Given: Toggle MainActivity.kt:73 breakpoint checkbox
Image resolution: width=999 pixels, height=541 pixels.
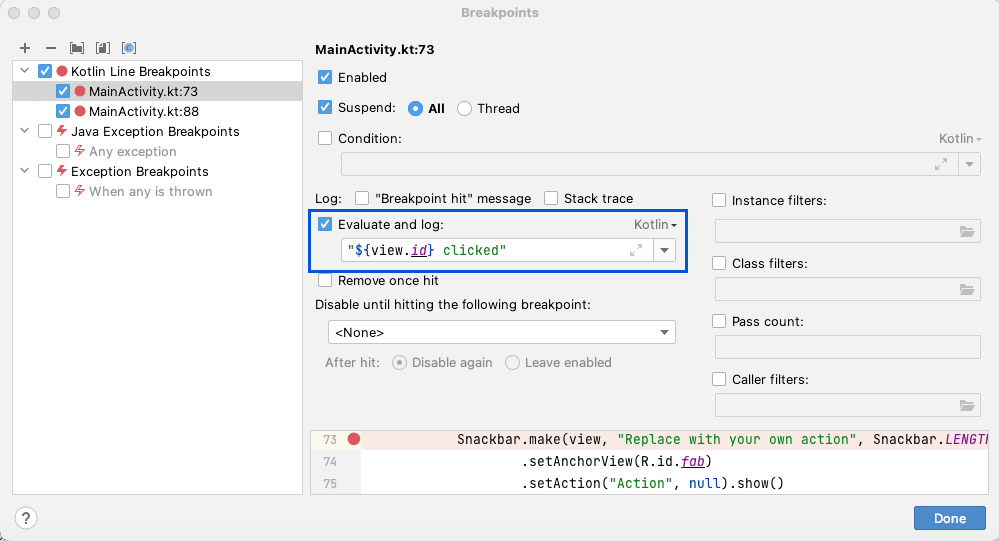Looking at the screenshot, I should click(x=62, y=91).
